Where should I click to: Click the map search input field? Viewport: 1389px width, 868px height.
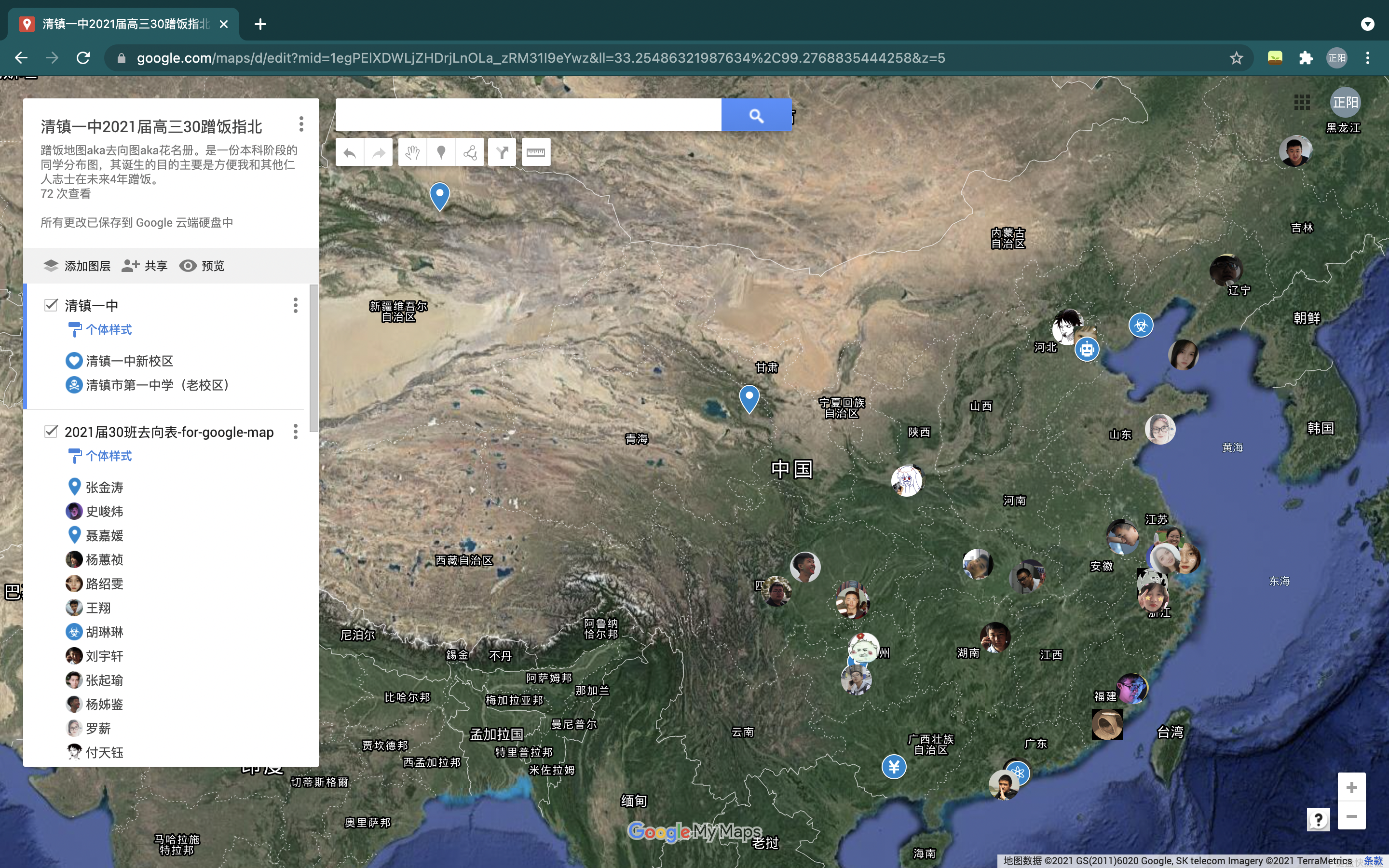[x=528, y=115]
